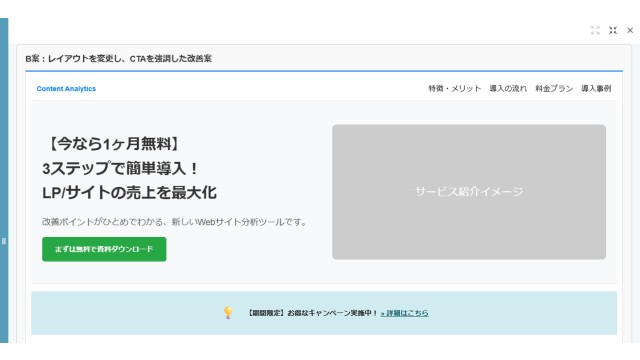Follow the 詳細はこちら campaign link
The height and width of the screenshot is (360, 640).
pyautogui.click(x=404, y=313)
